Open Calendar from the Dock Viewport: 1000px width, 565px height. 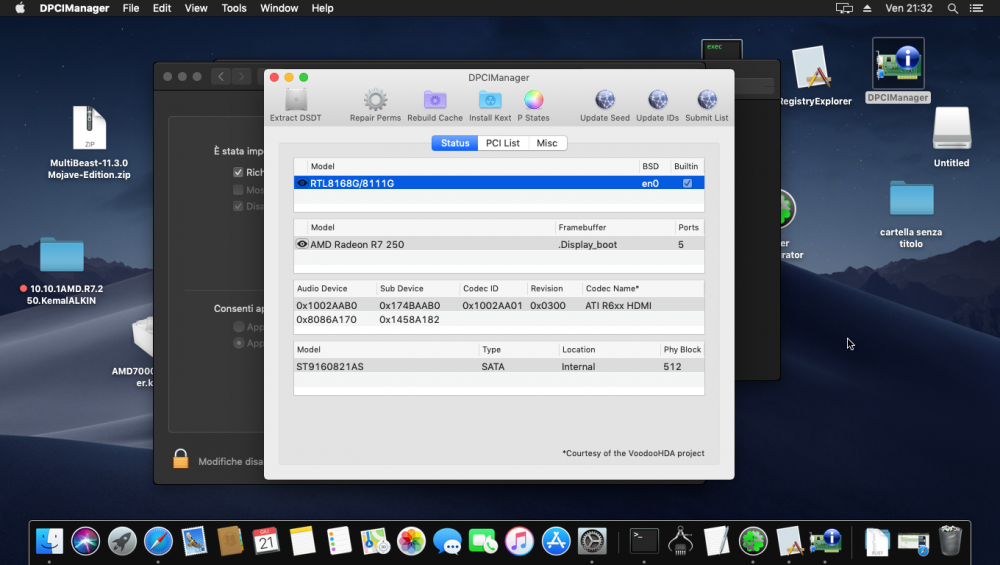(266, 541)
